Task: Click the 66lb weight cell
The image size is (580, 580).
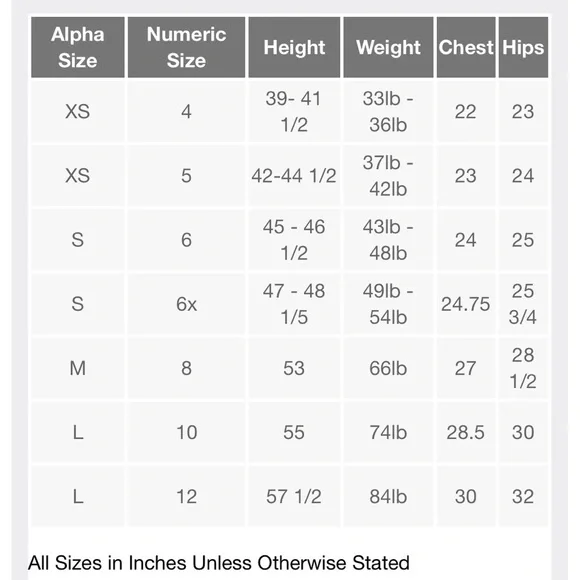Action: 388,368
